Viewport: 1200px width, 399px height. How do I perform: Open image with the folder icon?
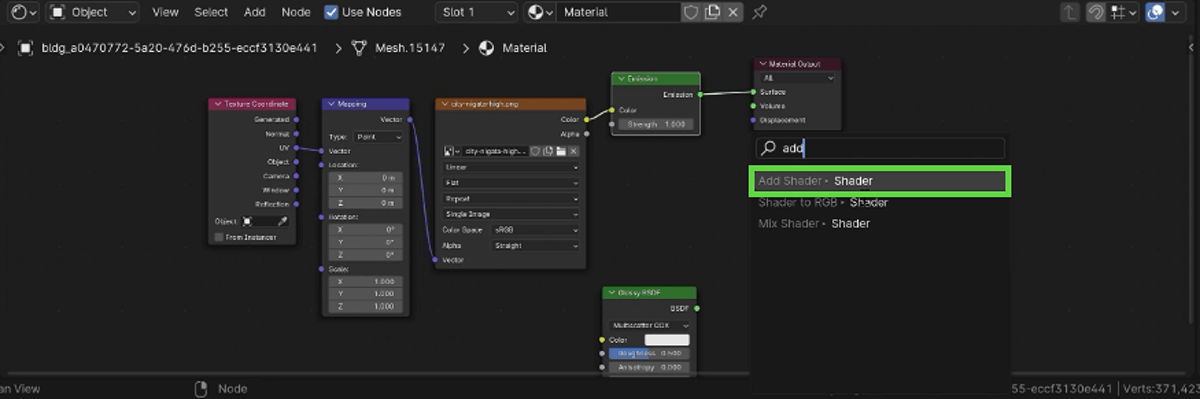[561, 151]
